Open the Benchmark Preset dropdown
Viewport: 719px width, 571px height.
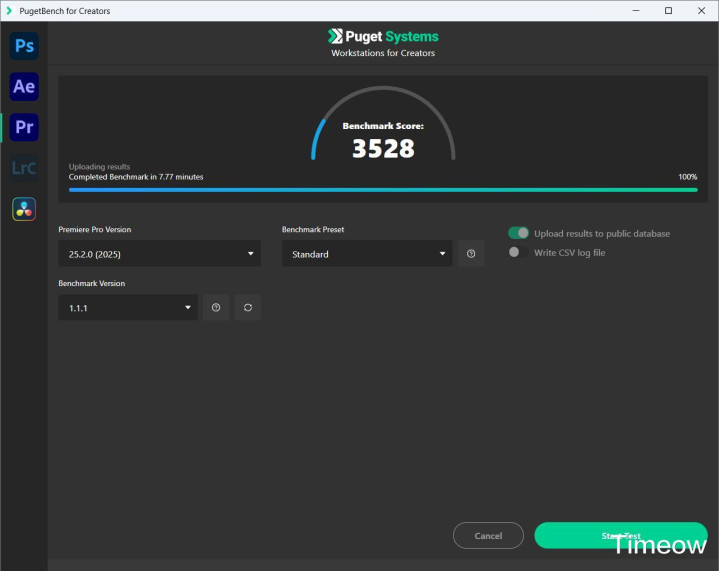click(367, 254)
